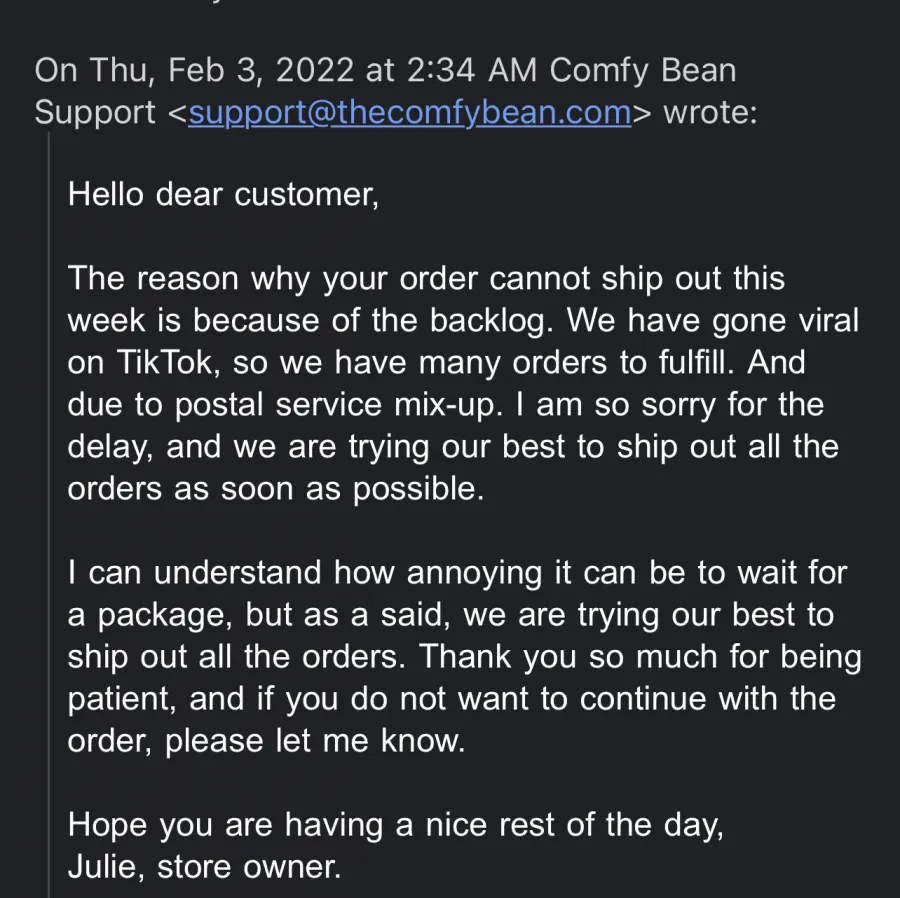Click the line starting 'The reason why your order'
The image size is (900, 898).
426,279
